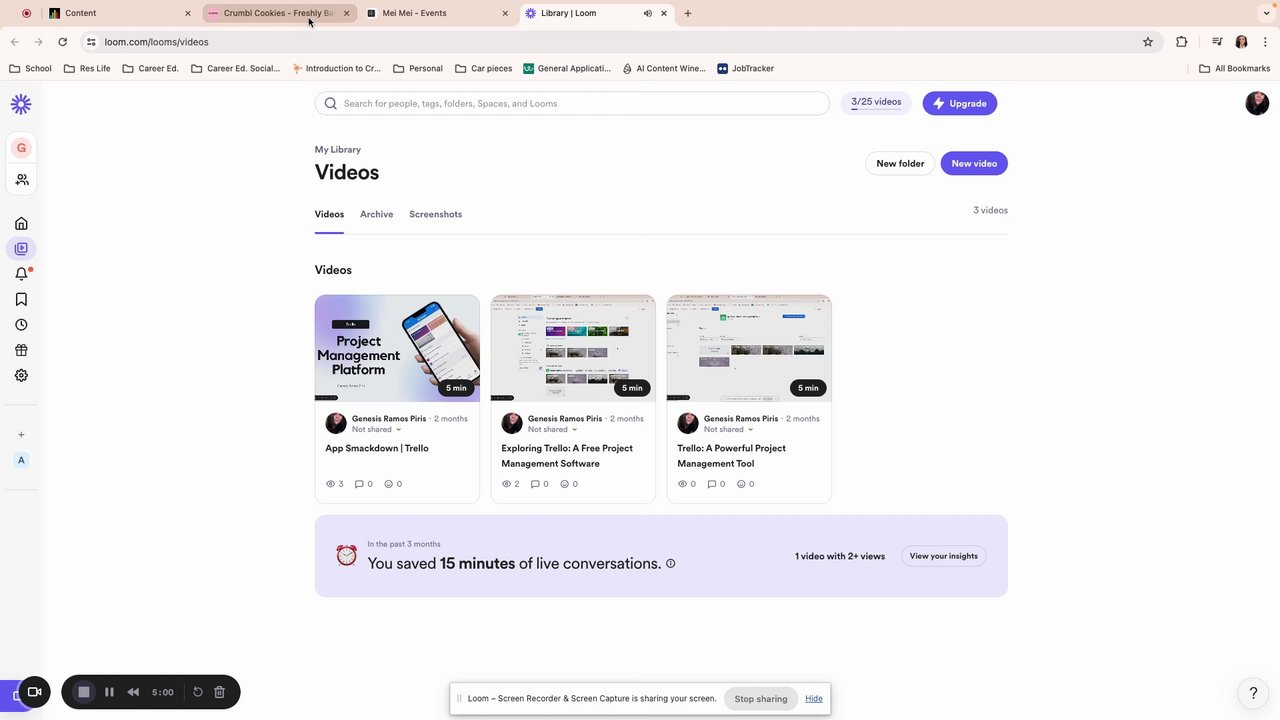
Task: Click reaction emoji icon on Exploring Trello card
Action: [564, 484]
